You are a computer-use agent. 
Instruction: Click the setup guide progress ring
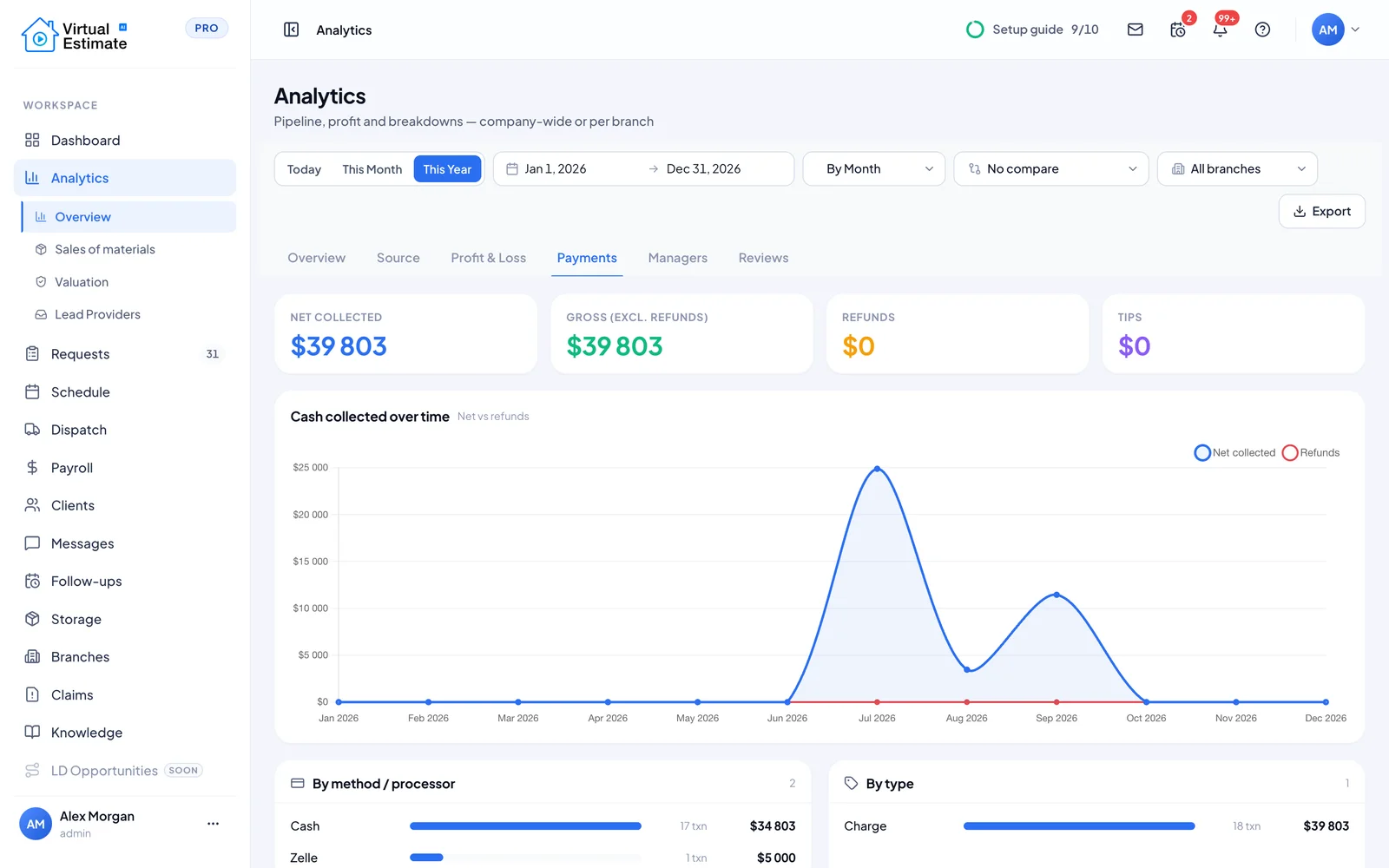tap(975, 30)
